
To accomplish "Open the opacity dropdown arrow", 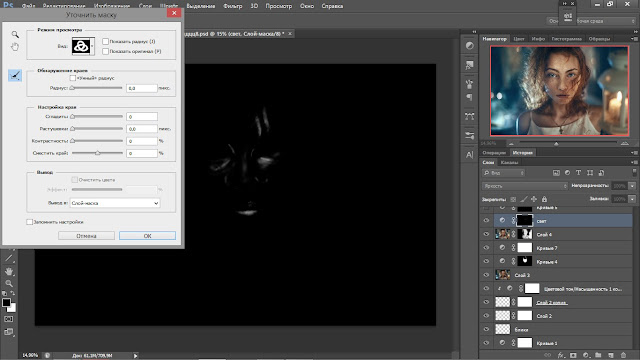I will tap(632, 186).
